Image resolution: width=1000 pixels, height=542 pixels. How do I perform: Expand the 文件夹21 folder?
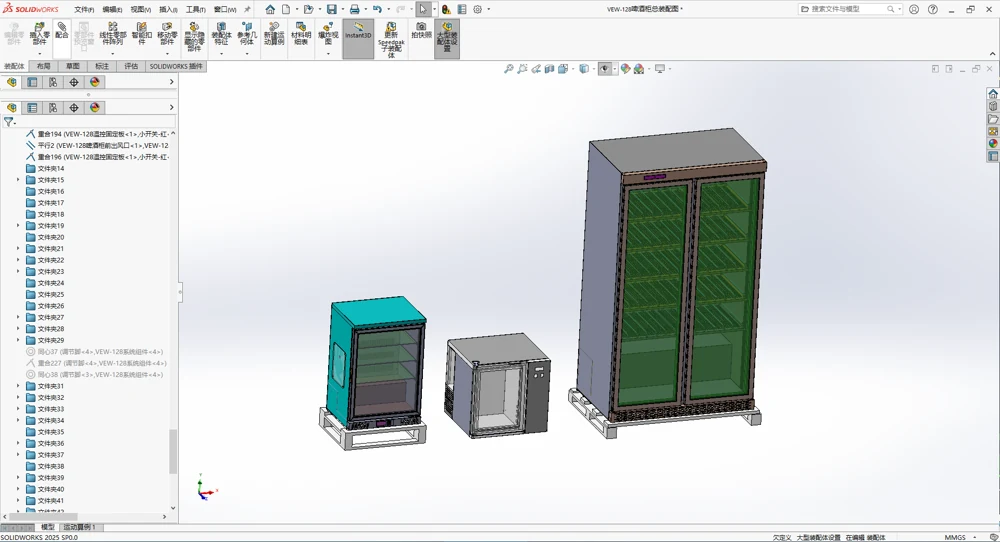coord(18,249)
